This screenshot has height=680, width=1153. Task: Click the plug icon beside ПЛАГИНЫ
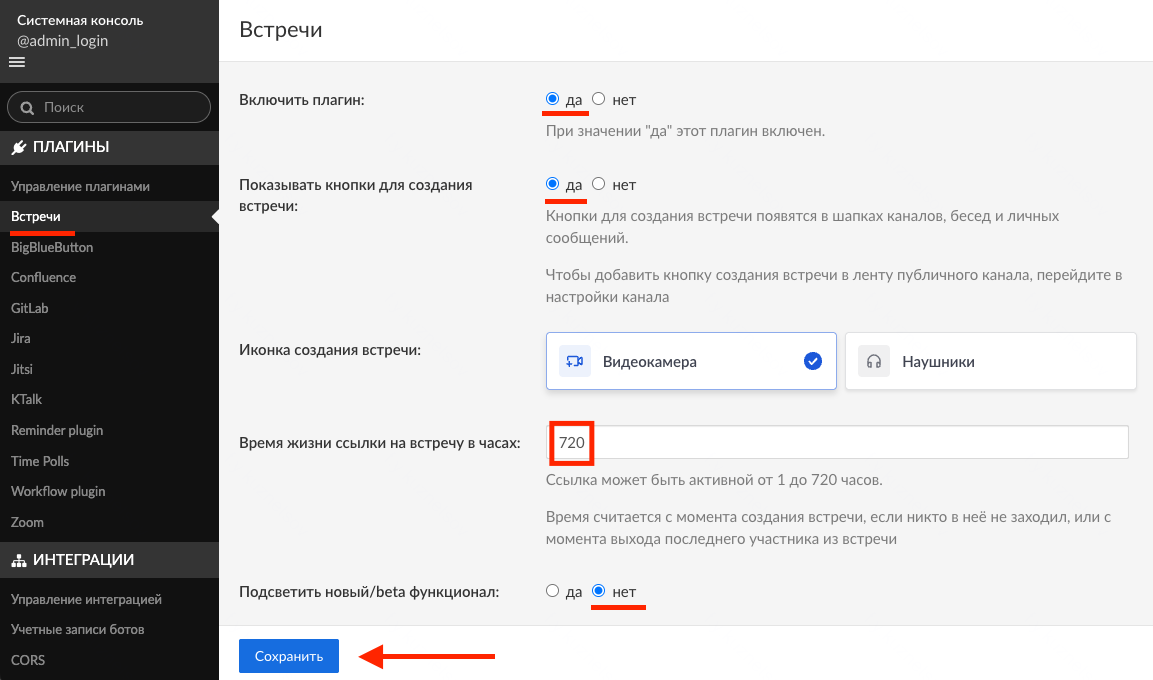18,148
